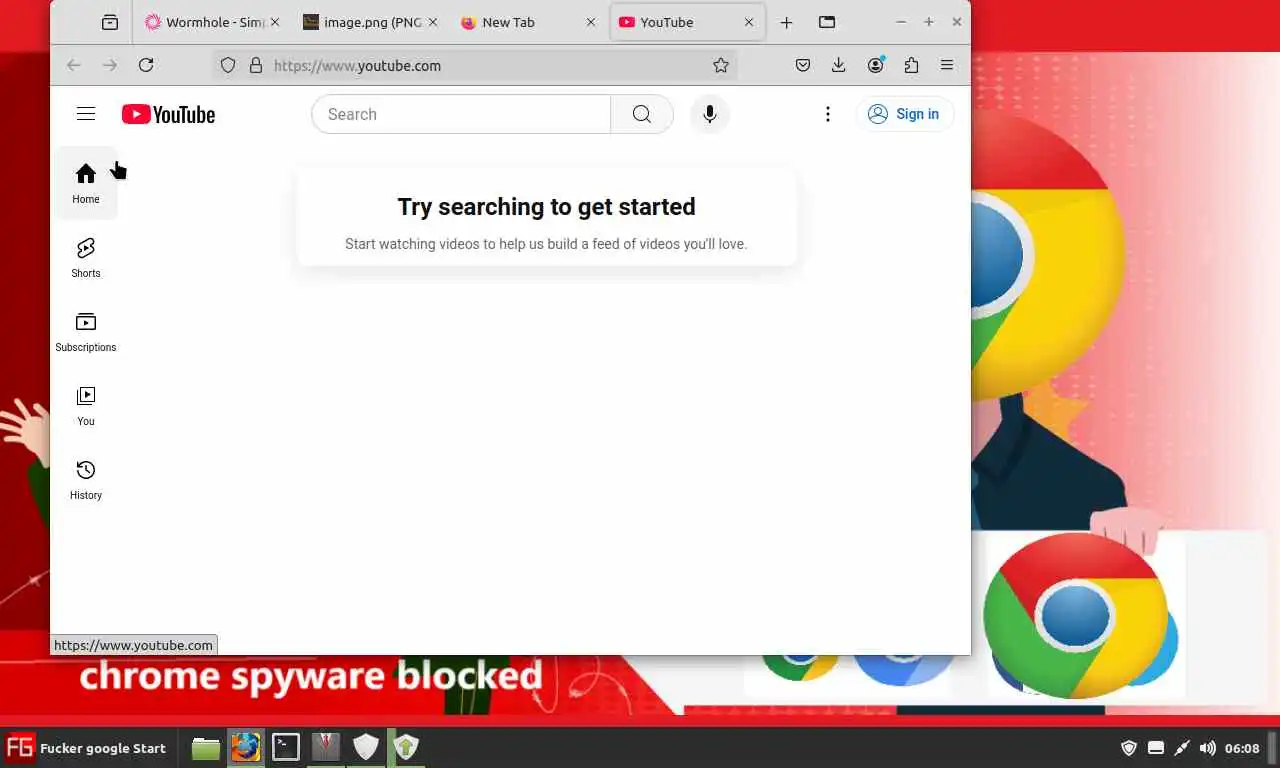Open the green file manager folder in taskbar
1280x768 pixels.
coord(206,747)
